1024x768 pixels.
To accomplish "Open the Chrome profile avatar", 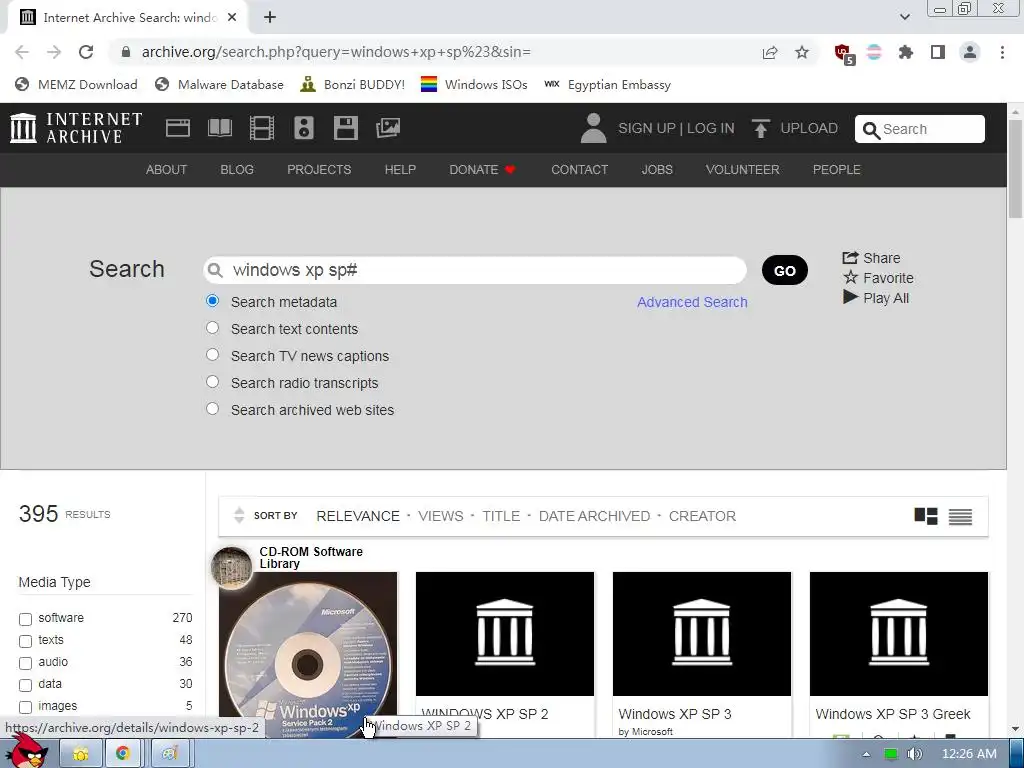I will coord(970,52).
